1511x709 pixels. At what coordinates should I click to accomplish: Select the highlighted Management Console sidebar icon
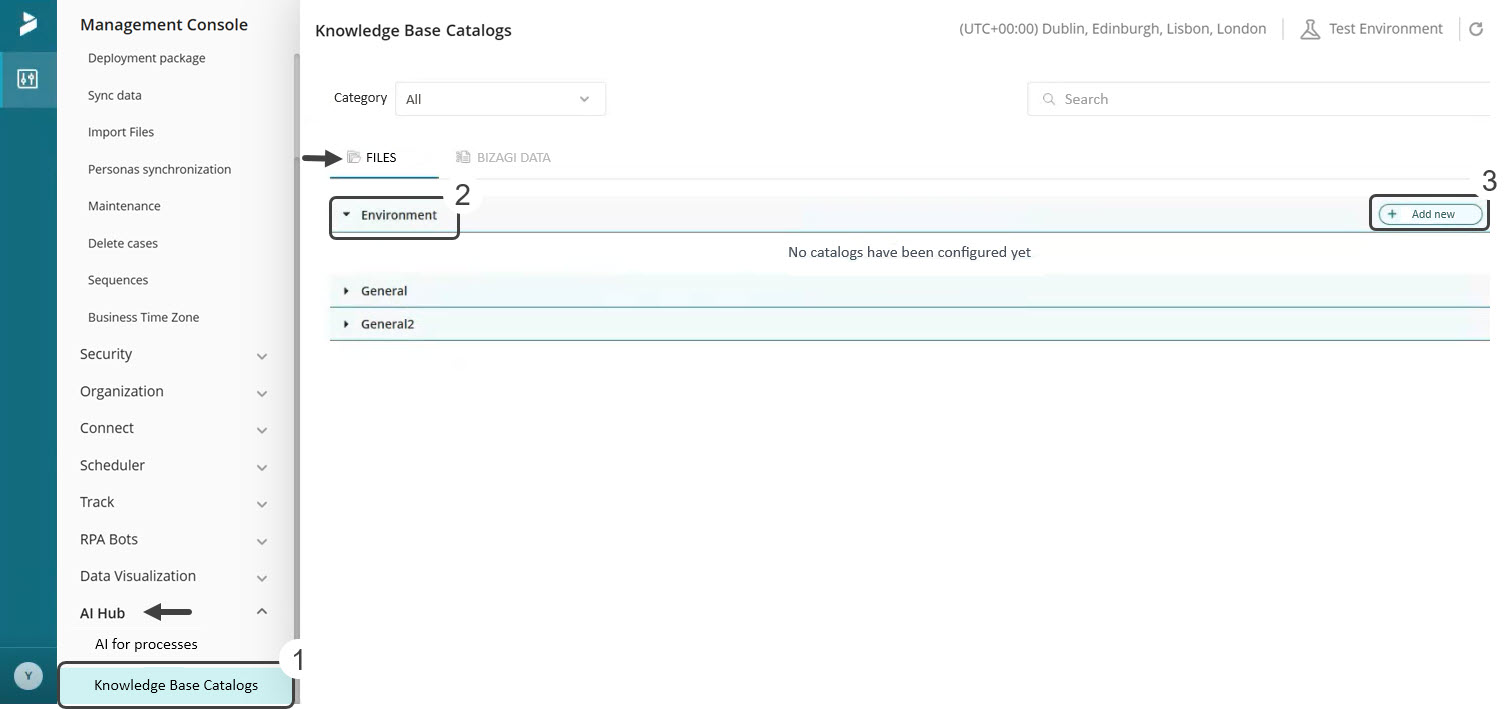(27, 79)
